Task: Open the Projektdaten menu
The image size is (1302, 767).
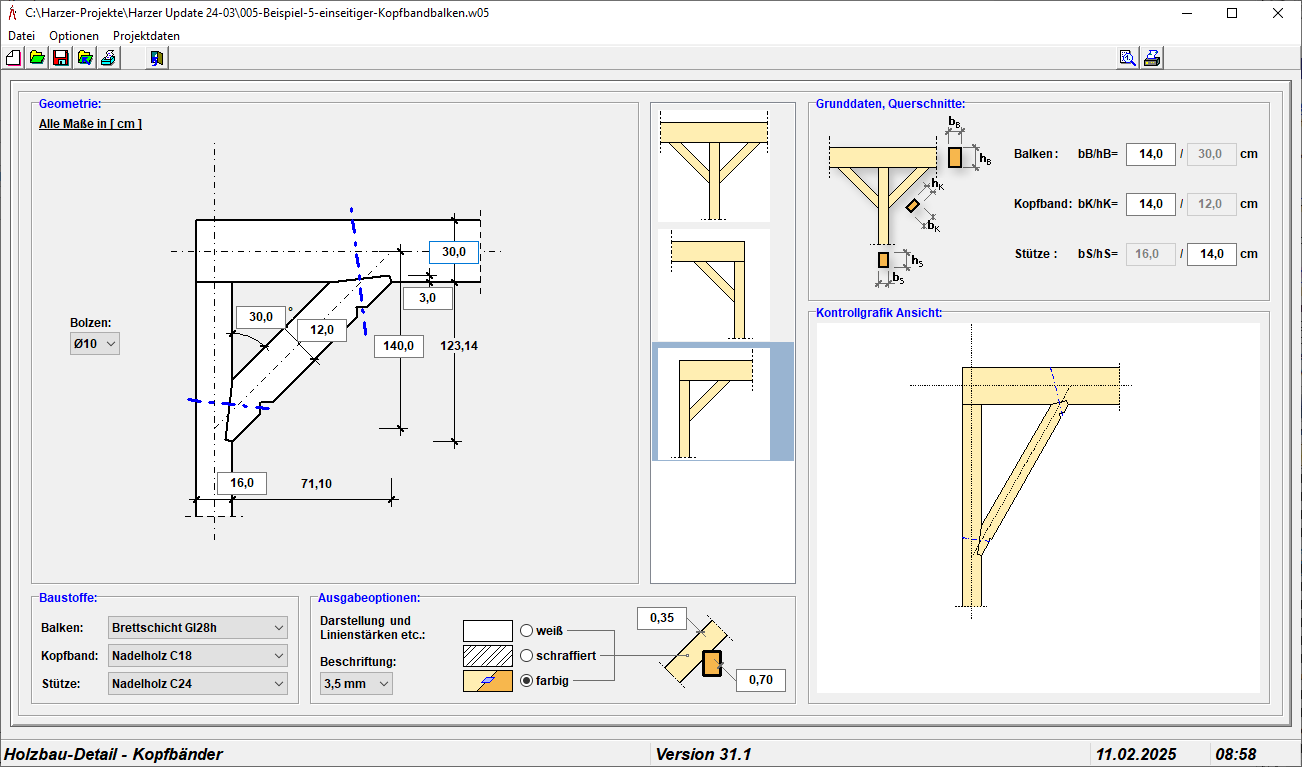Action: (146, 35)
